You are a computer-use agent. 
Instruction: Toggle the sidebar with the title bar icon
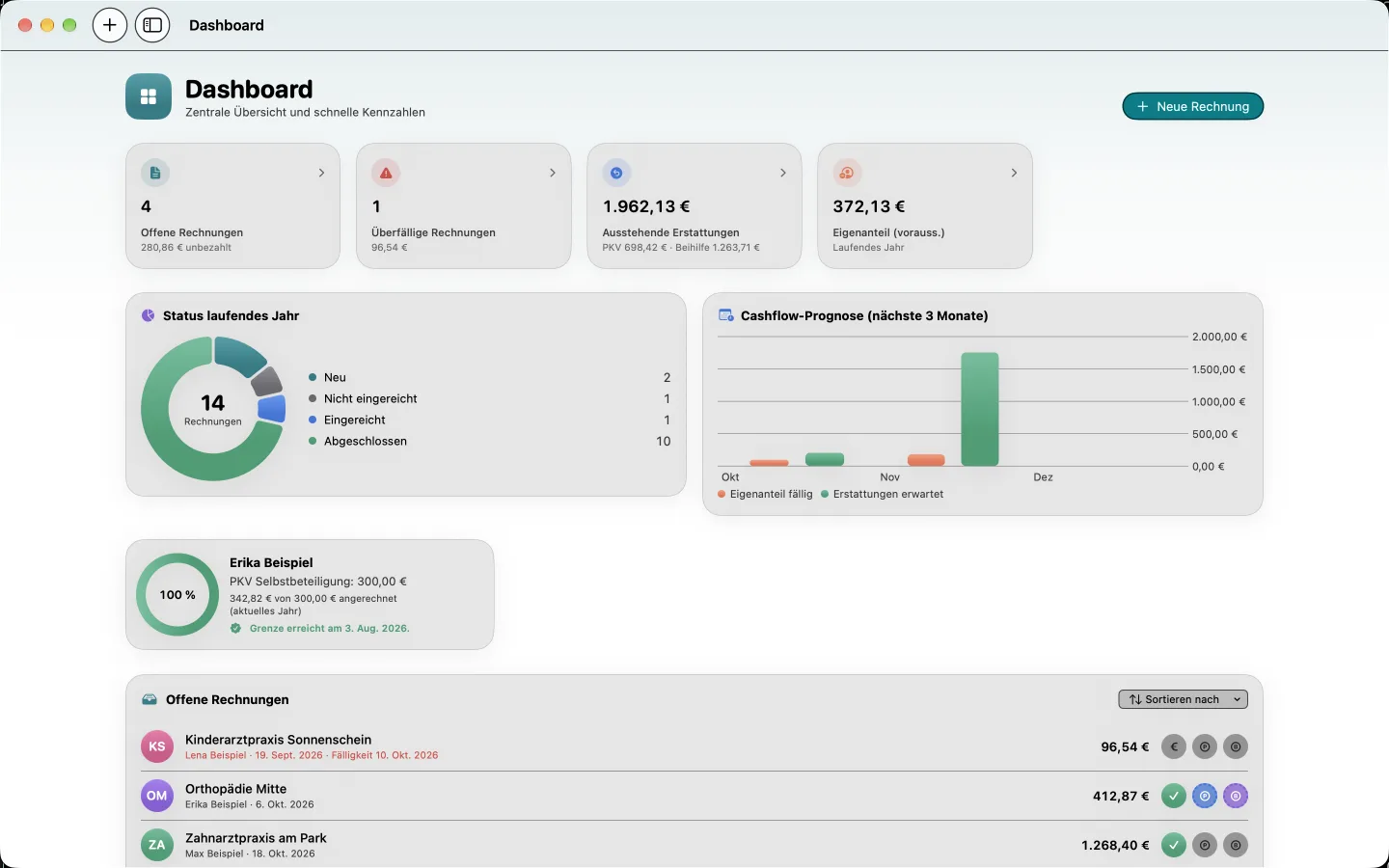coord(152,25)
